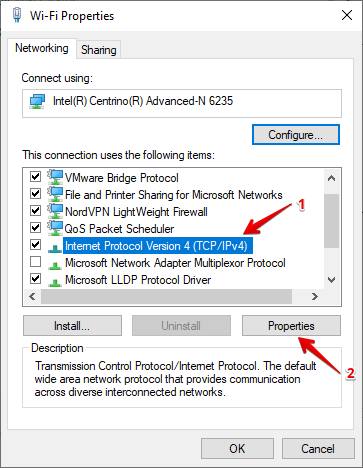363x468 pixels.
Task: Uncheck the VMware Bridge Protocol checkbox
Action: point(35,176)
